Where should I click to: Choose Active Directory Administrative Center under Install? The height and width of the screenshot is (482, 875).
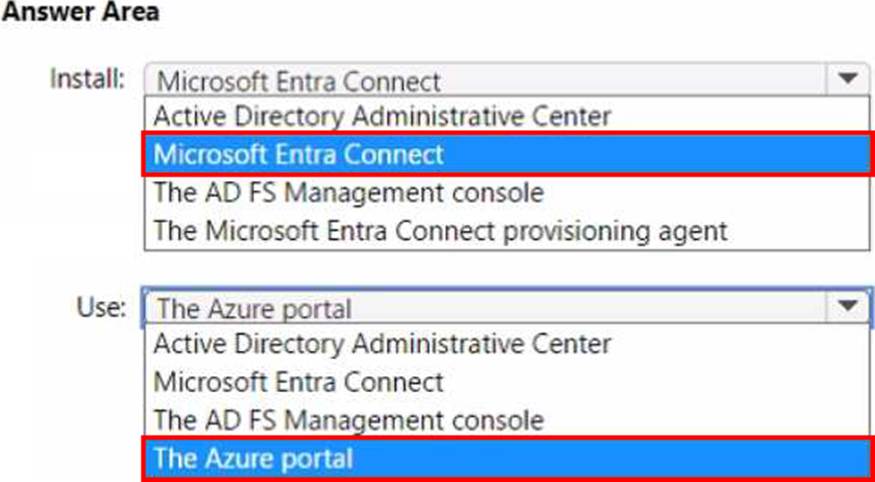(x=382, y=116)
